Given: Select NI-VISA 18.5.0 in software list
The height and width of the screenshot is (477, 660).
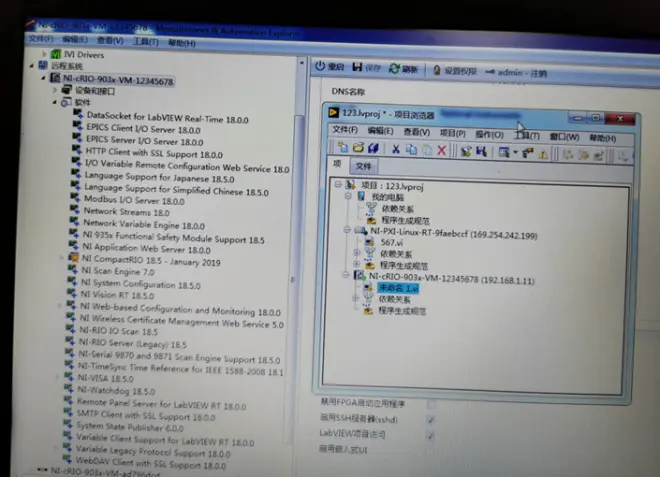Looking at the screenshot, I should point(105,378).
